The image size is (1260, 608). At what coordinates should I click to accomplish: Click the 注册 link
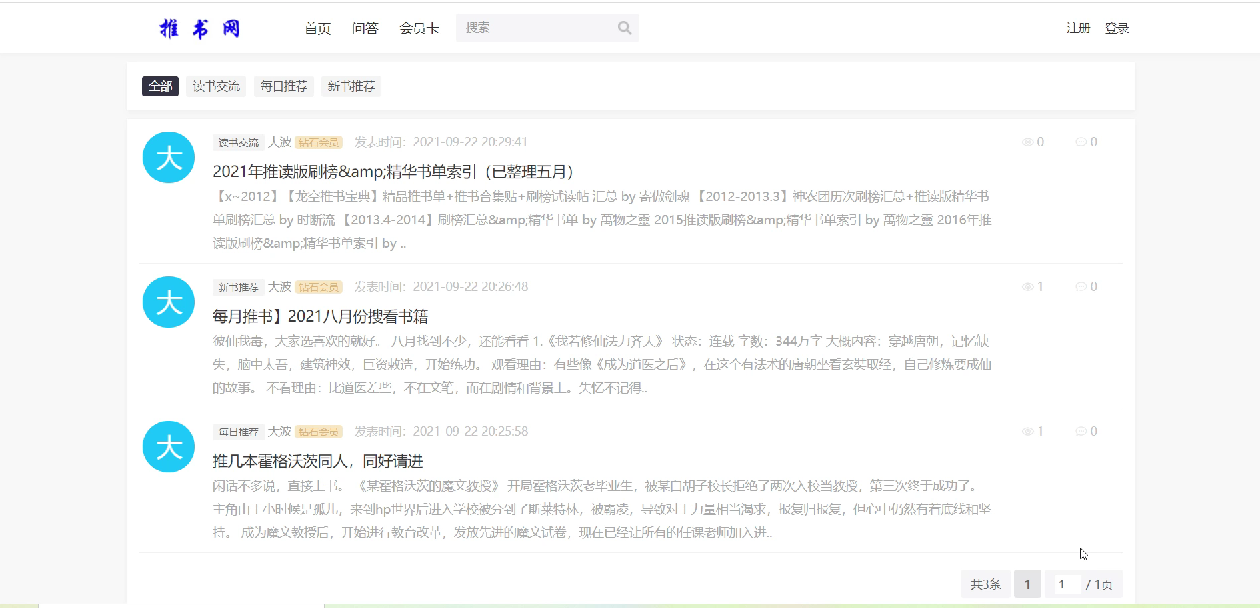coord(1078,28)
